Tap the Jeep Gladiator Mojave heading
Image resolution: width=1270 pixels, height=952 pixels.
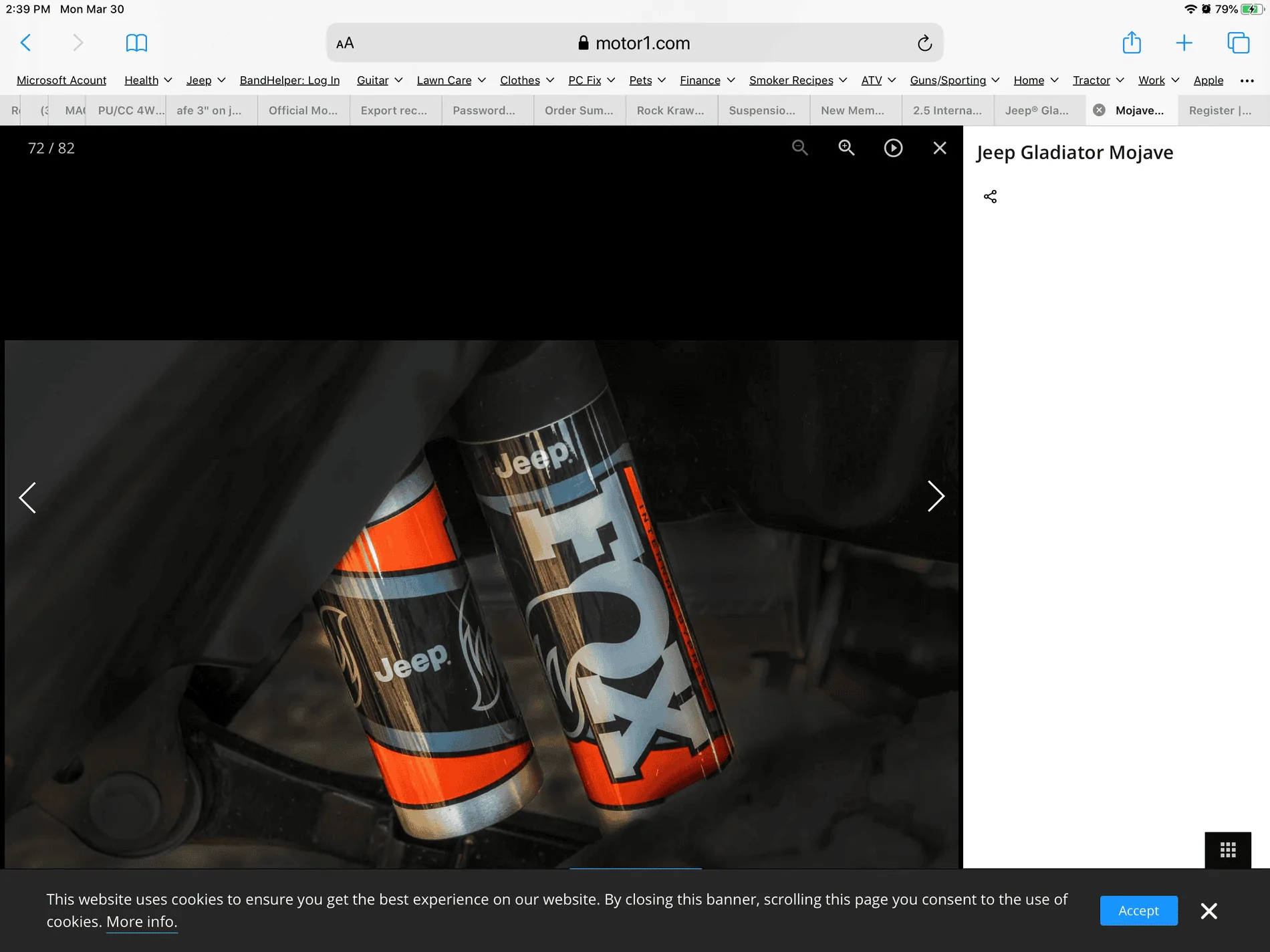click(x=1075, y=153)
